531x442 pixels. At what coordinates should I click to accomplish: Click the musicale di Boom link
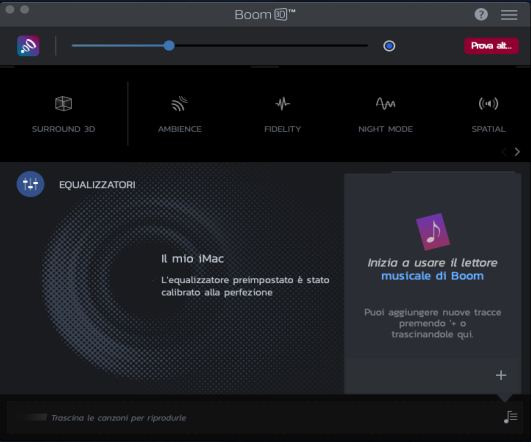coord(432,276)
